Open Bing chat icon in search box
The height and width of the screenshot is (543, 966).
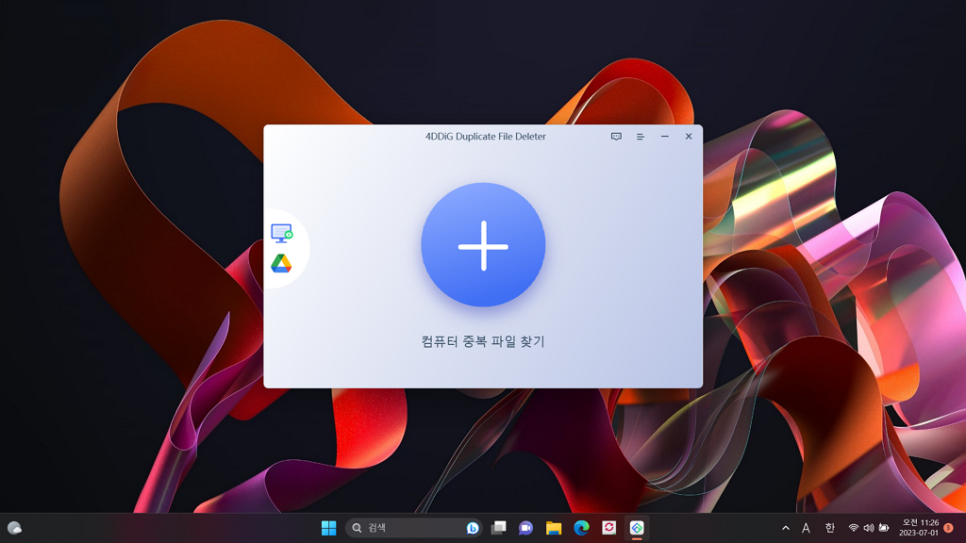(x=473, y=528)
